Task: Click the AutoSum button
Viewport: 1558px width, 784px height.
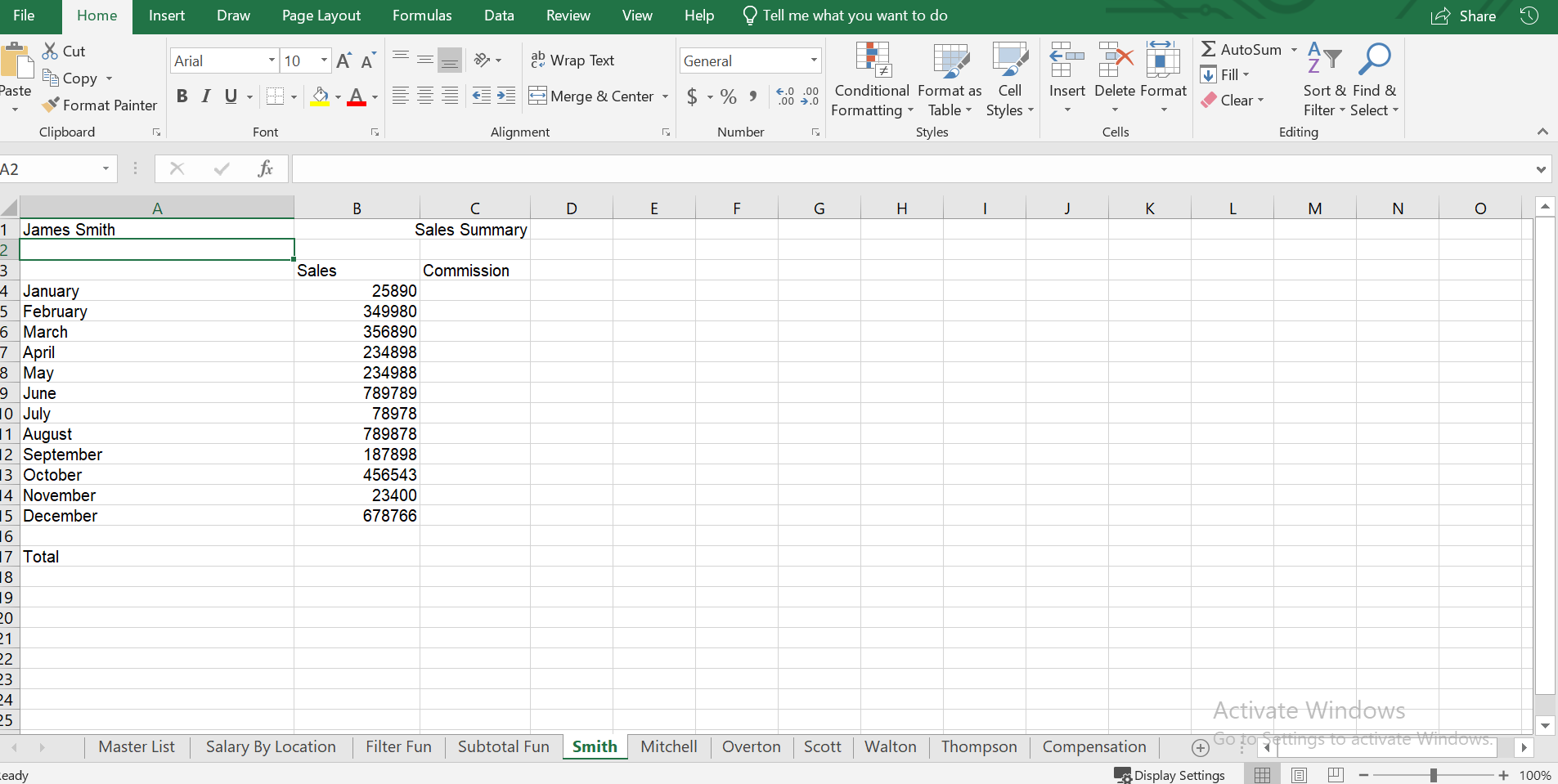Action: pos(1241,50)
